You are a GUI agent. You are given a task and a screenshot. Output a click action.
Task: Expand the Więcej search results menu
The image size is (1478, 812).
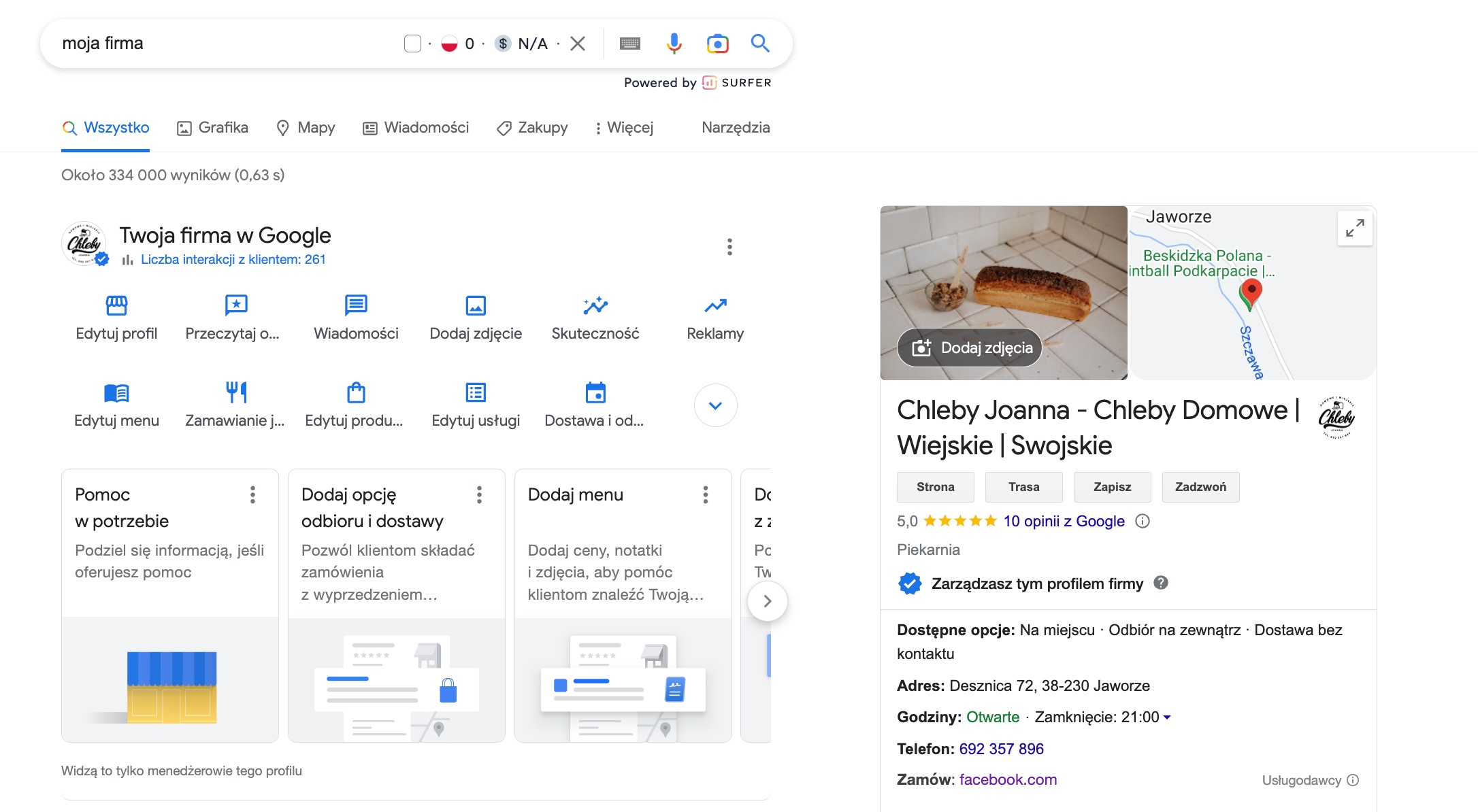click(625, 128)
